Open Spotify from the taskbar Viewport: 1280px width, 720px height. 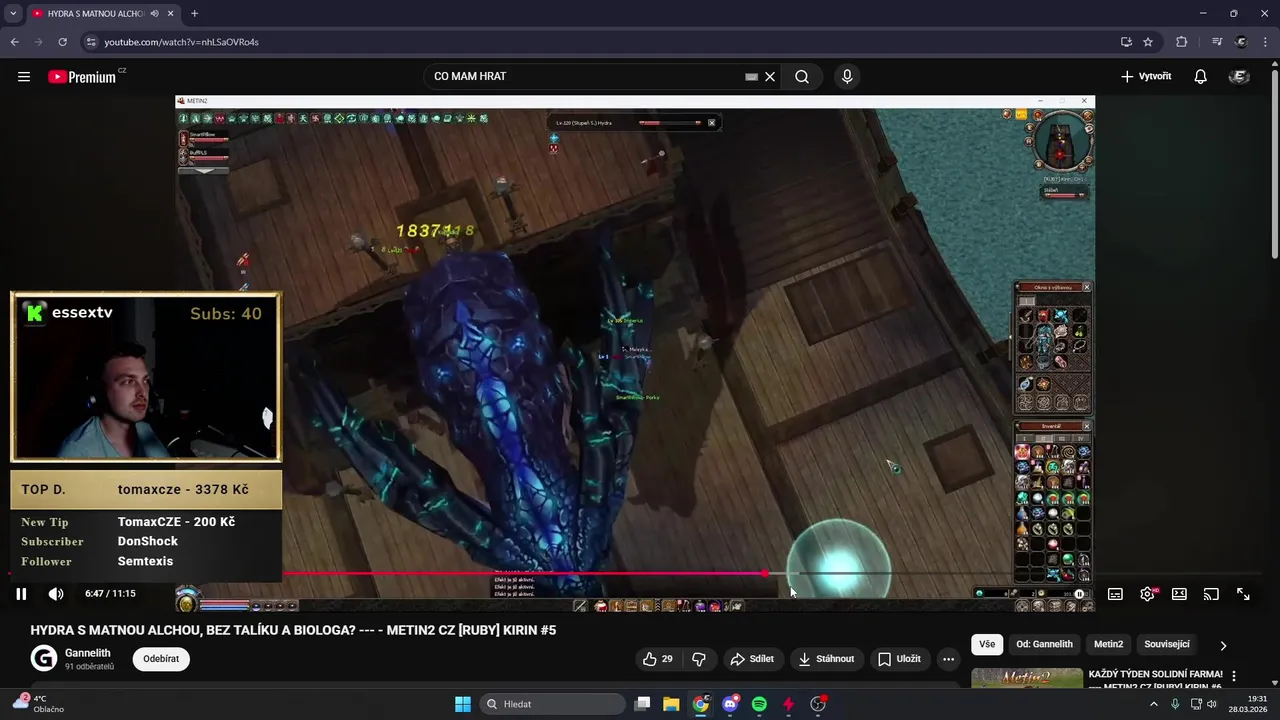[x=759, y=704]
